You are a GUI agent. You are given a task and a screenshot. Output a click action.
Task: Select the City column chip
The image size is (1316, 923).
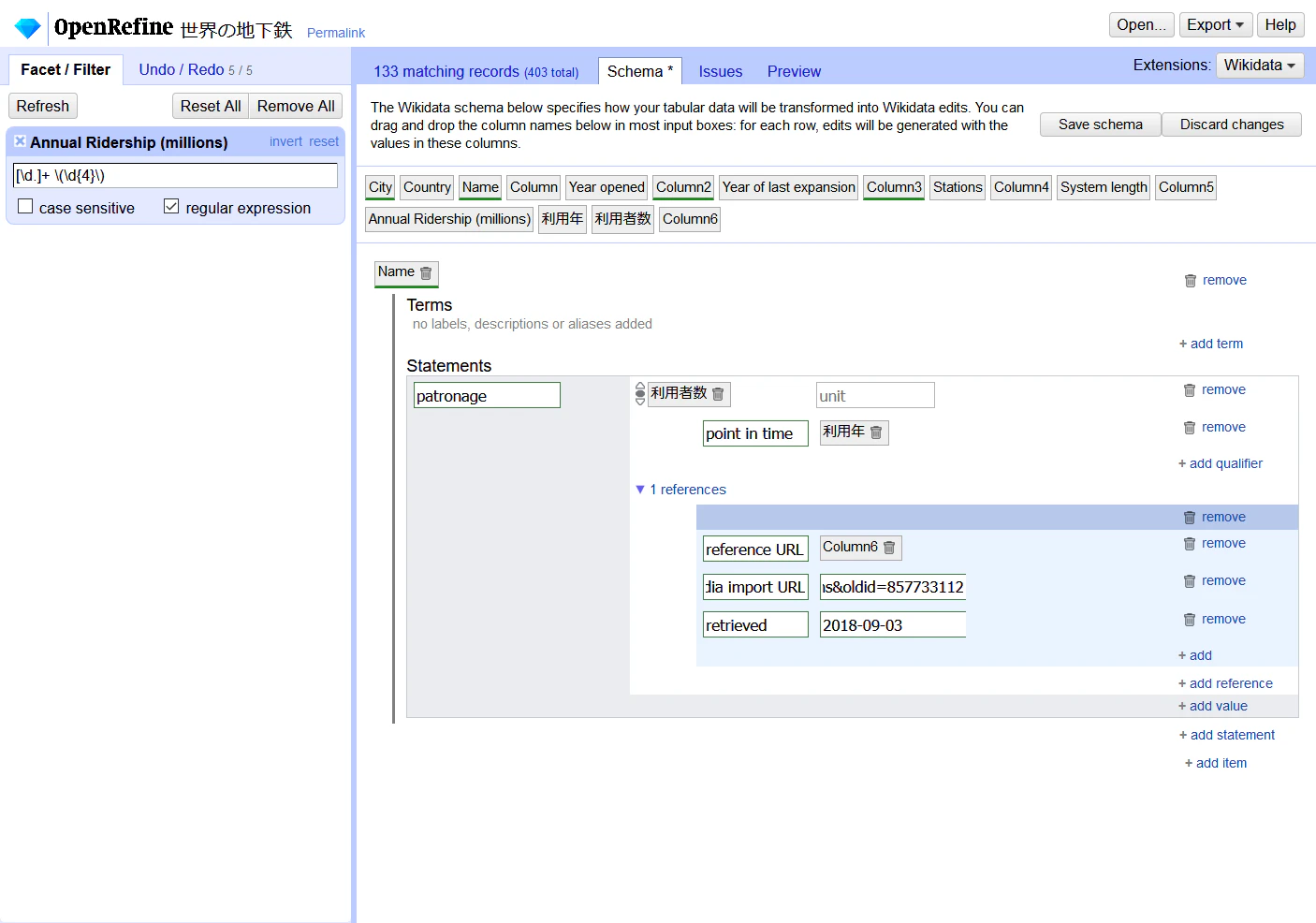pos(380,187)
